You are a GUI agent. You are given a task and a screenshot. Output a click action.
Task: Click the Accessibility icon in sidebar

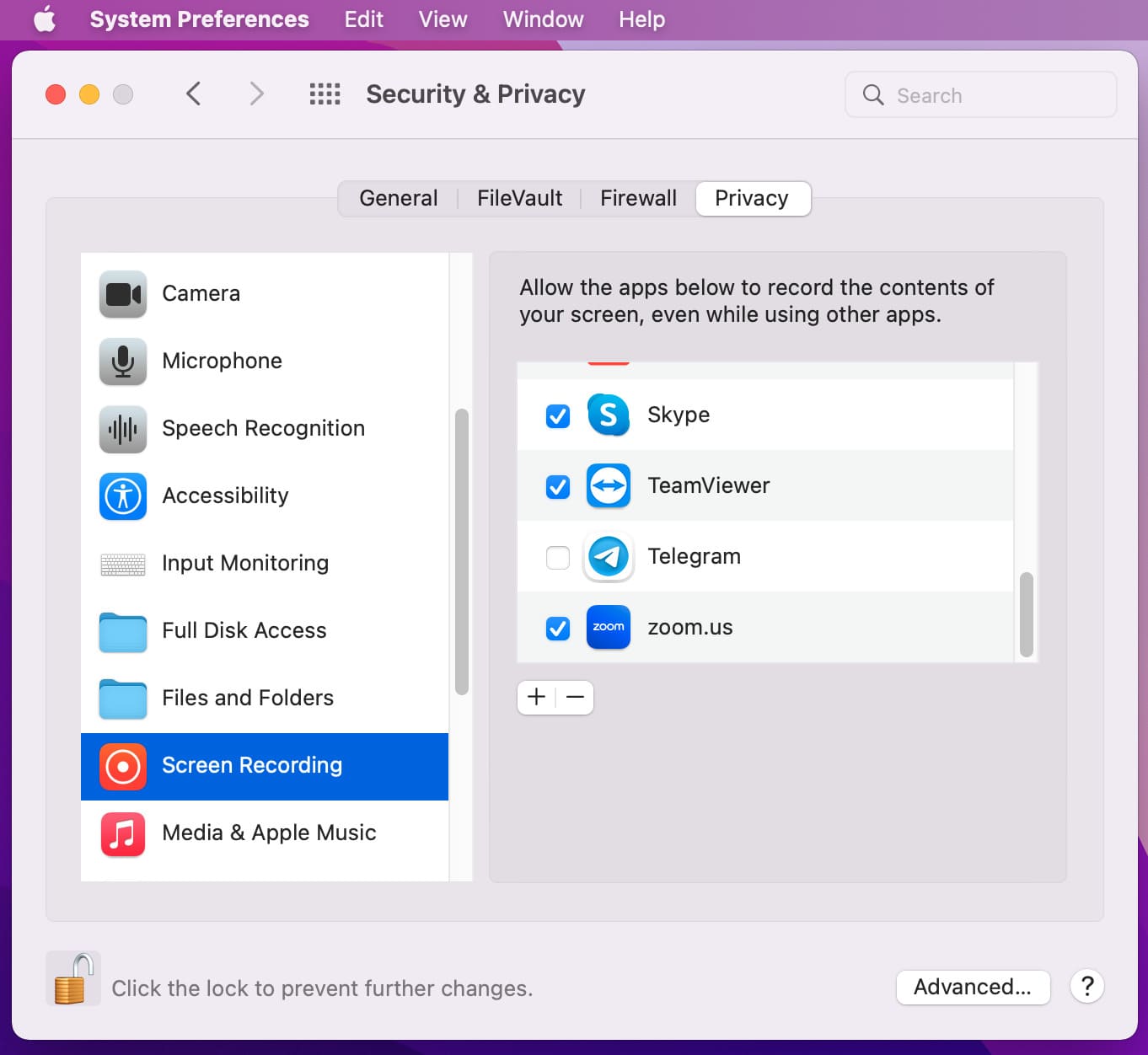point(123,495)
